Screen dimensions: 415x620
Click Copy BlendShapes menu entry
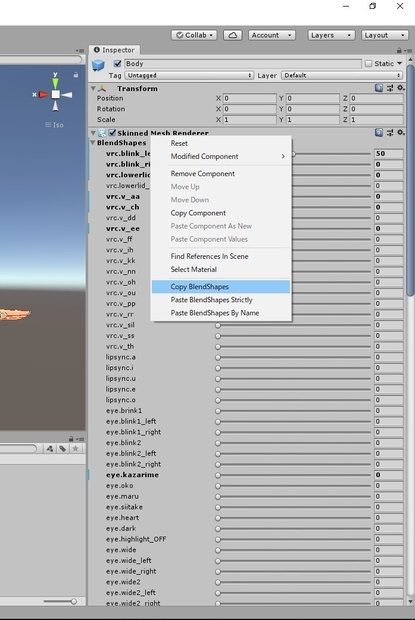(x=221, y=287)
